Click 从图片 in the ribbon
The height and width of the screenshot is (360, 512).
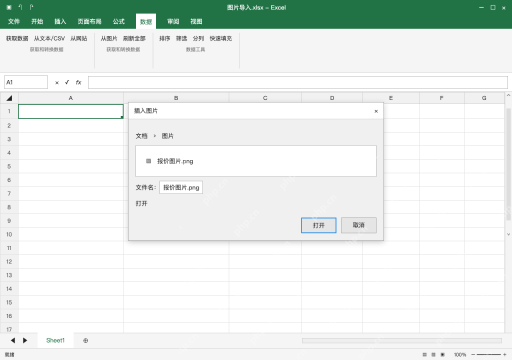[x=109, y=39]
